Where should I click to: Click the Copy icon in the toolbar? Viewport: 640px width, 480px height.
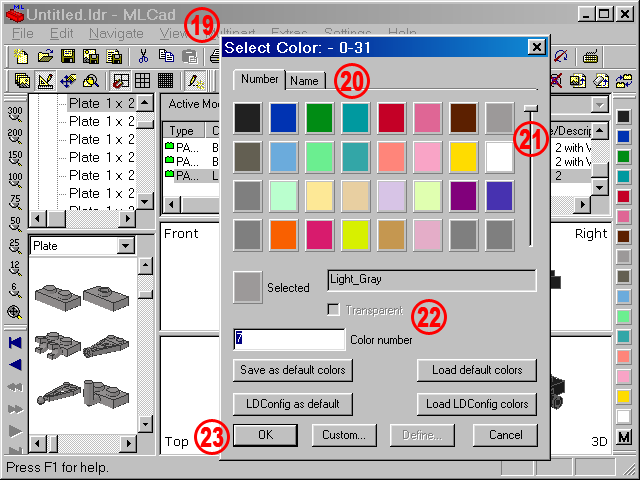pyautogui.click(x=166, y=56)
